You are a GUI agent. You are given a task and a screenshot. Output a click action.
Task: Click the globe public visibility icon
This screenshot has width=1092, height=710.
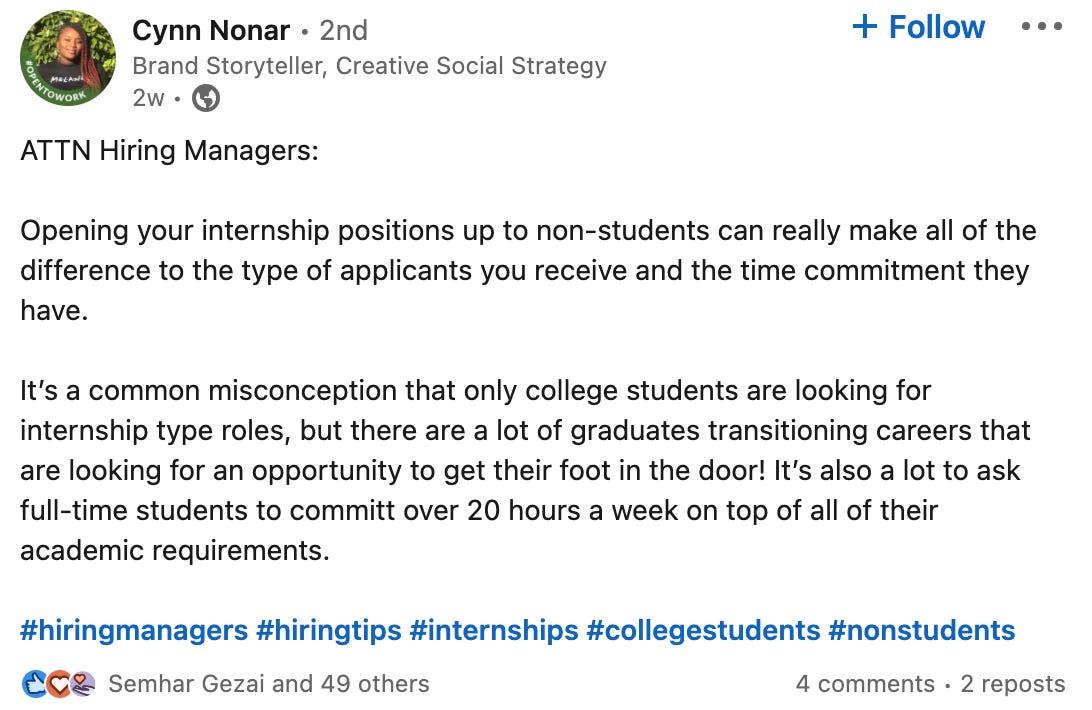(206, 98)
